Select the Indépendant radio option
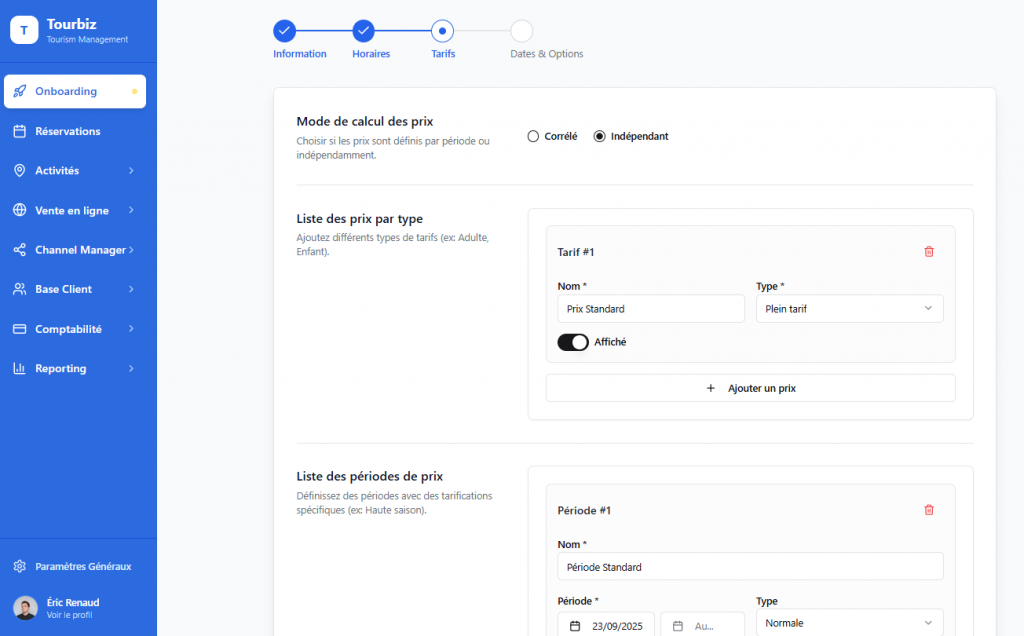 [x=600, y=136]
